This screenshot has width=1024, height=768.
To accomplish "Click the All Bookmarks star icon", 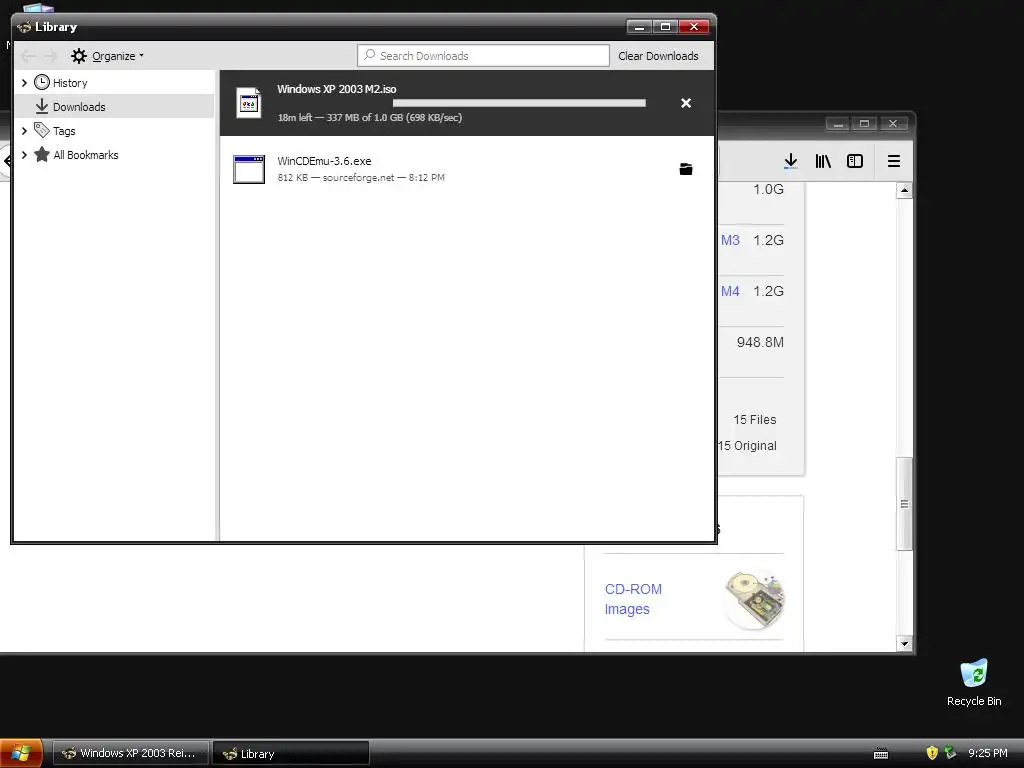I will 42,154.
